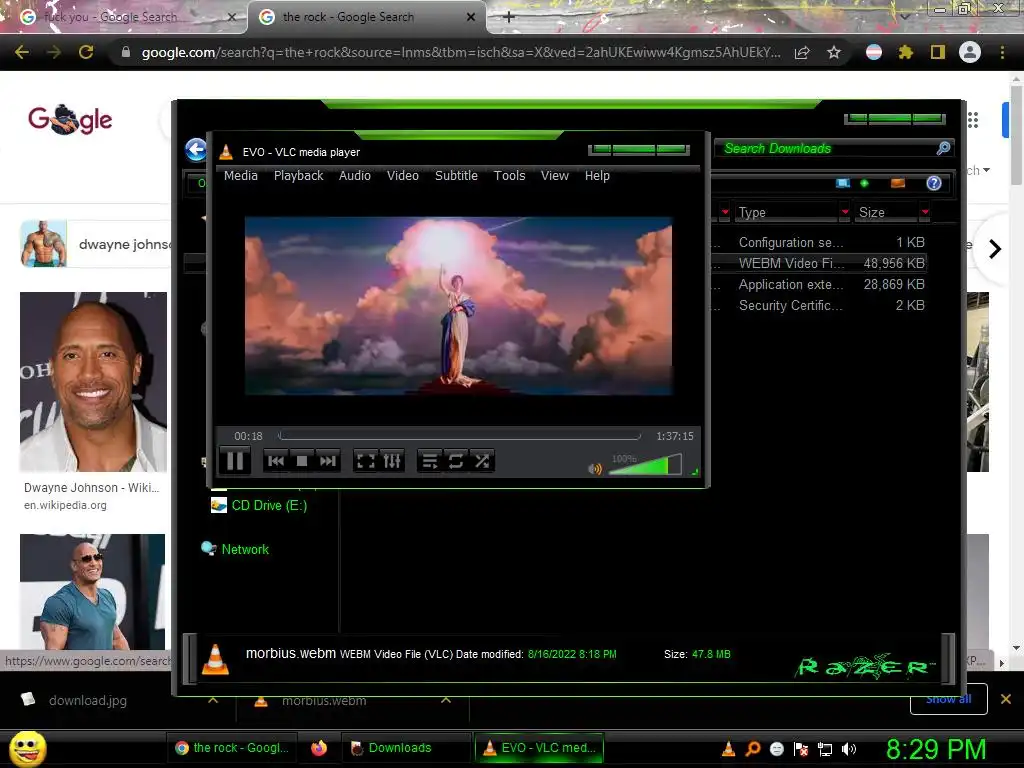Switch to 'the rock - Google Search' tab
Viewport: 1024px width, 768px height.
point(366,17)
